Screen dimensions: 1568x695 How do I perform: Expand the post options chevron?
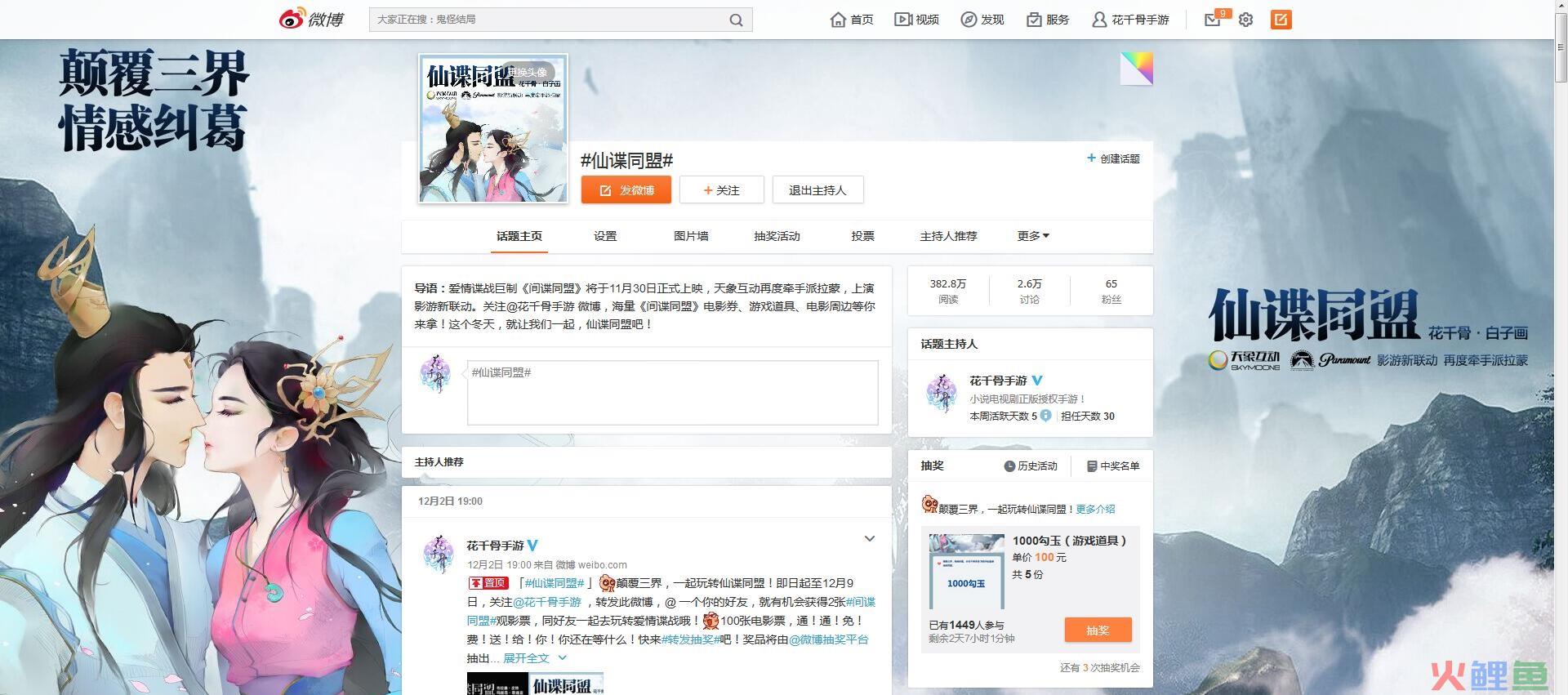click(x=870, y=539)
